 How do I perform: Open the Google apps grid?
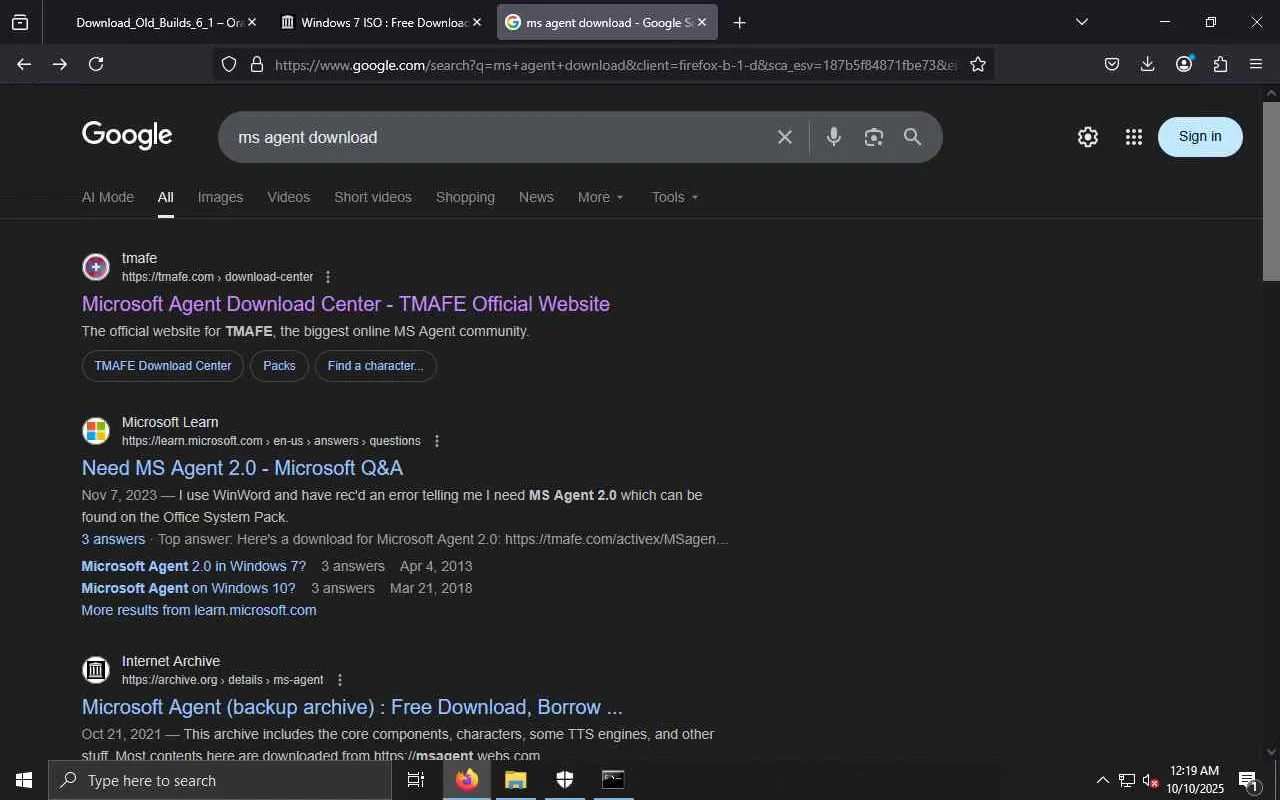(1133, 137)
